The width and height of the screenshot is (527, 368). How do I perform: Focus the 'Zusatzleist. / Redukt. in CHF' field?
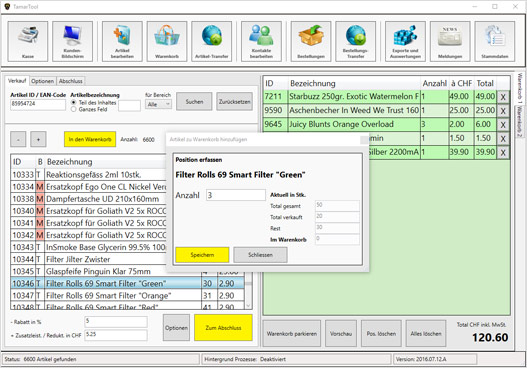tap(116, 335)
